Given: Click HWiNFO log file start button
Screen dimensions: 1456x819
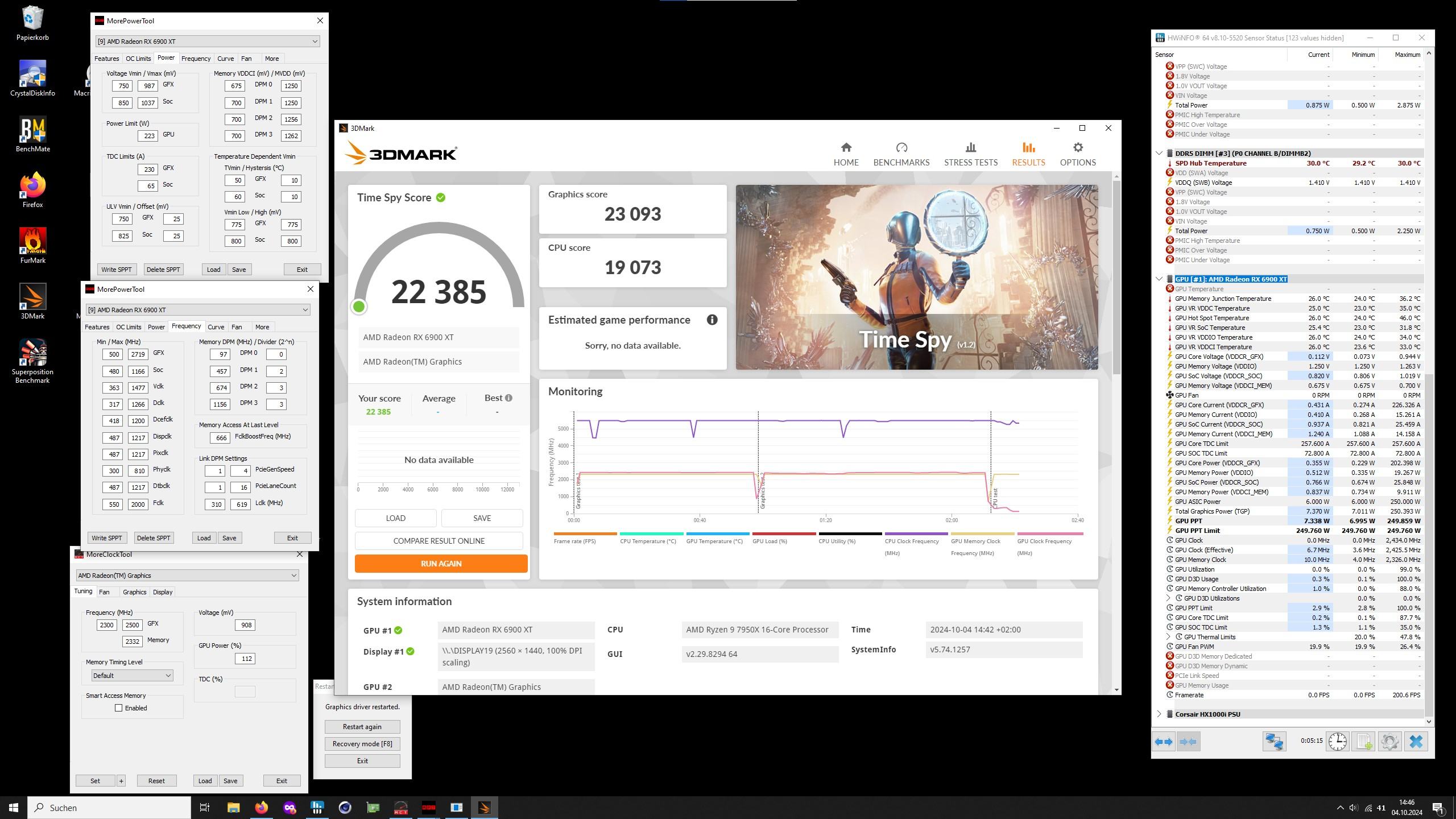Looking at the screenshot, I should pyautogui.click(x=1364, y=742).
